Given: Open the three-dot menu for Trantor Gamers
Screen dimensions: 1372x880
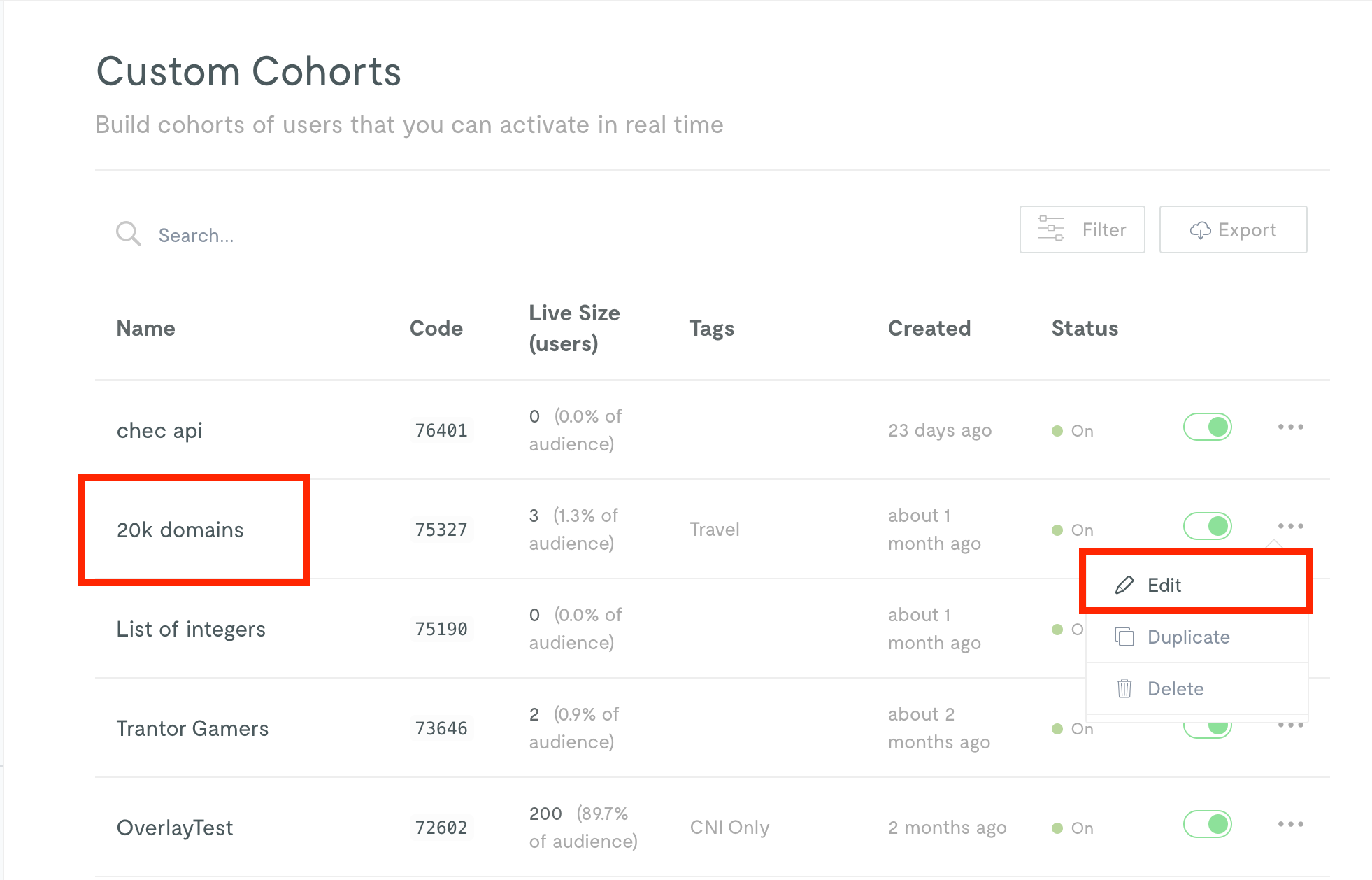Looking at the screenshot, I should 1290,725.
